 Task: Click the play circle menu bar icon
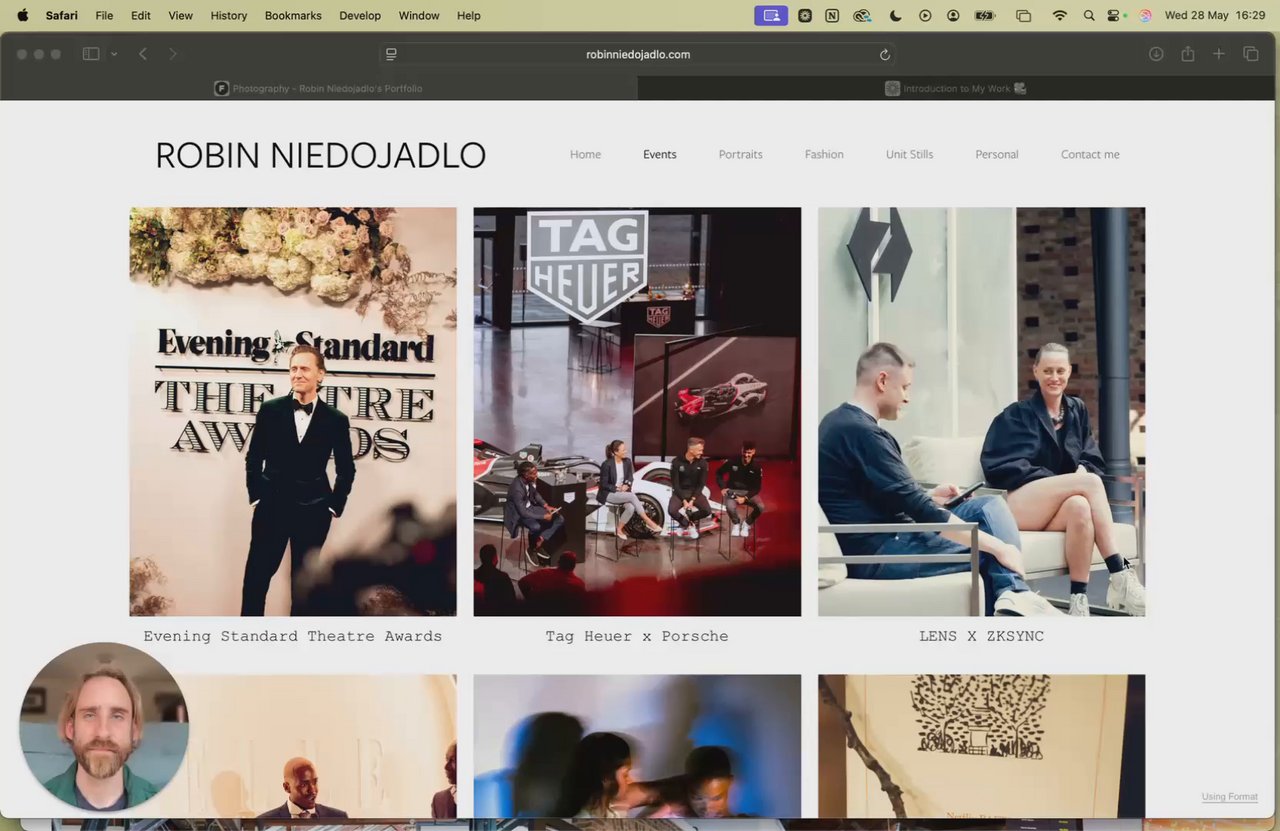tap(925, 15)
